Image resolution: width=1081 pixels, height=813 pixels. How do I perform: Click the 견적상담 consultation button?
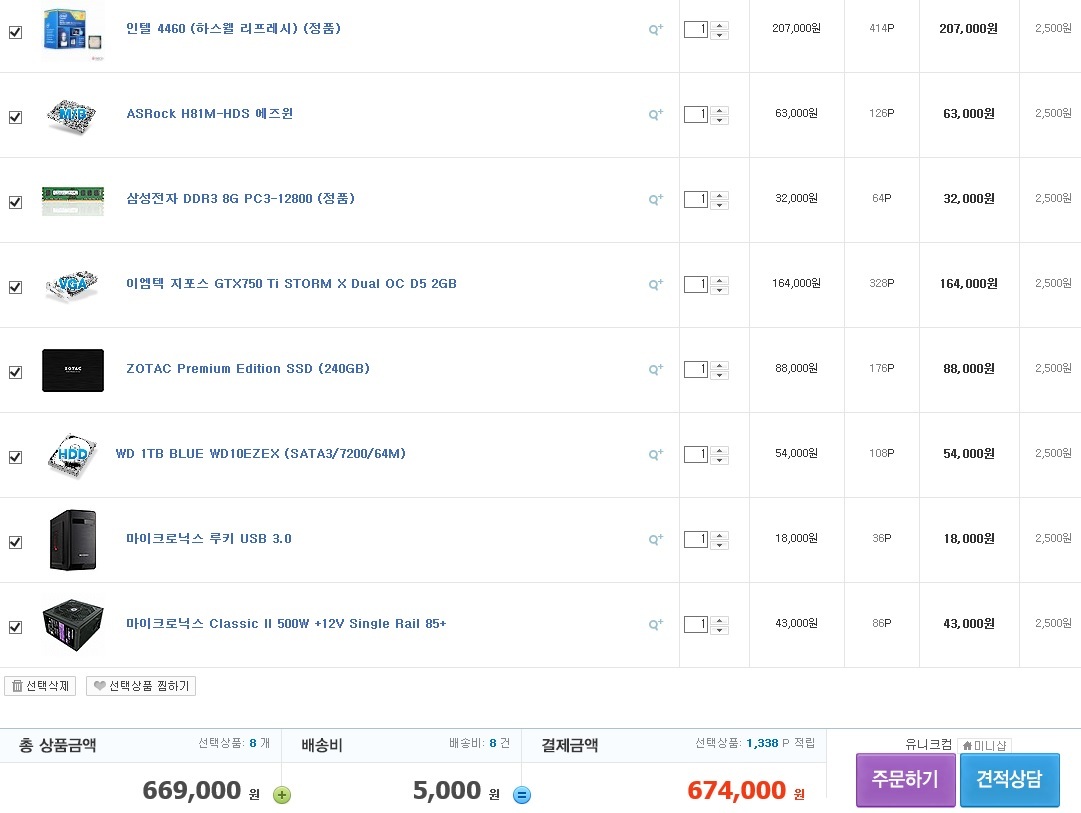click(x=1009, y=780)
